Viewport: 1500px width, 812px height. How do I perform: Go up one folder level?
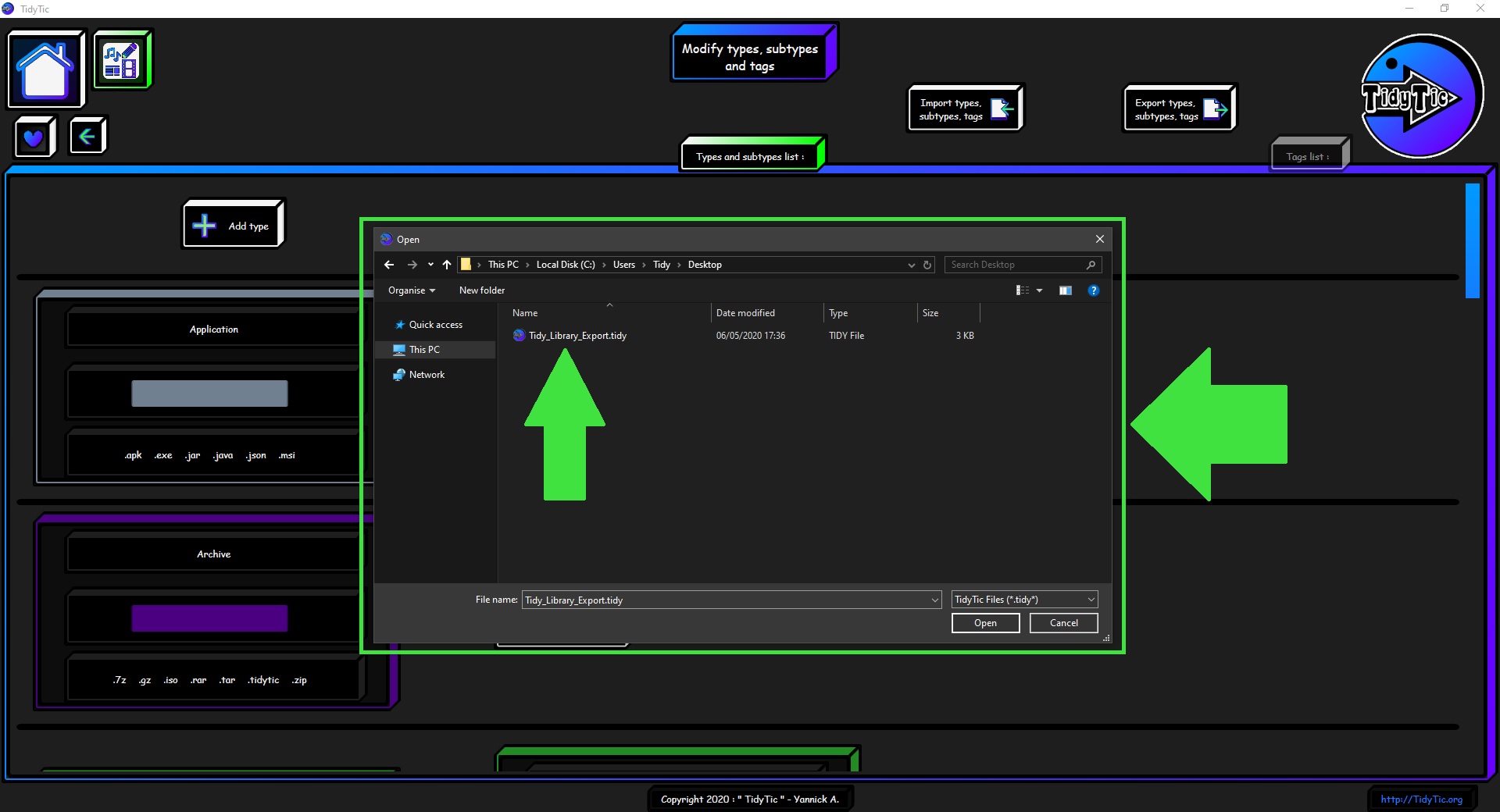[x=447, y=265]
